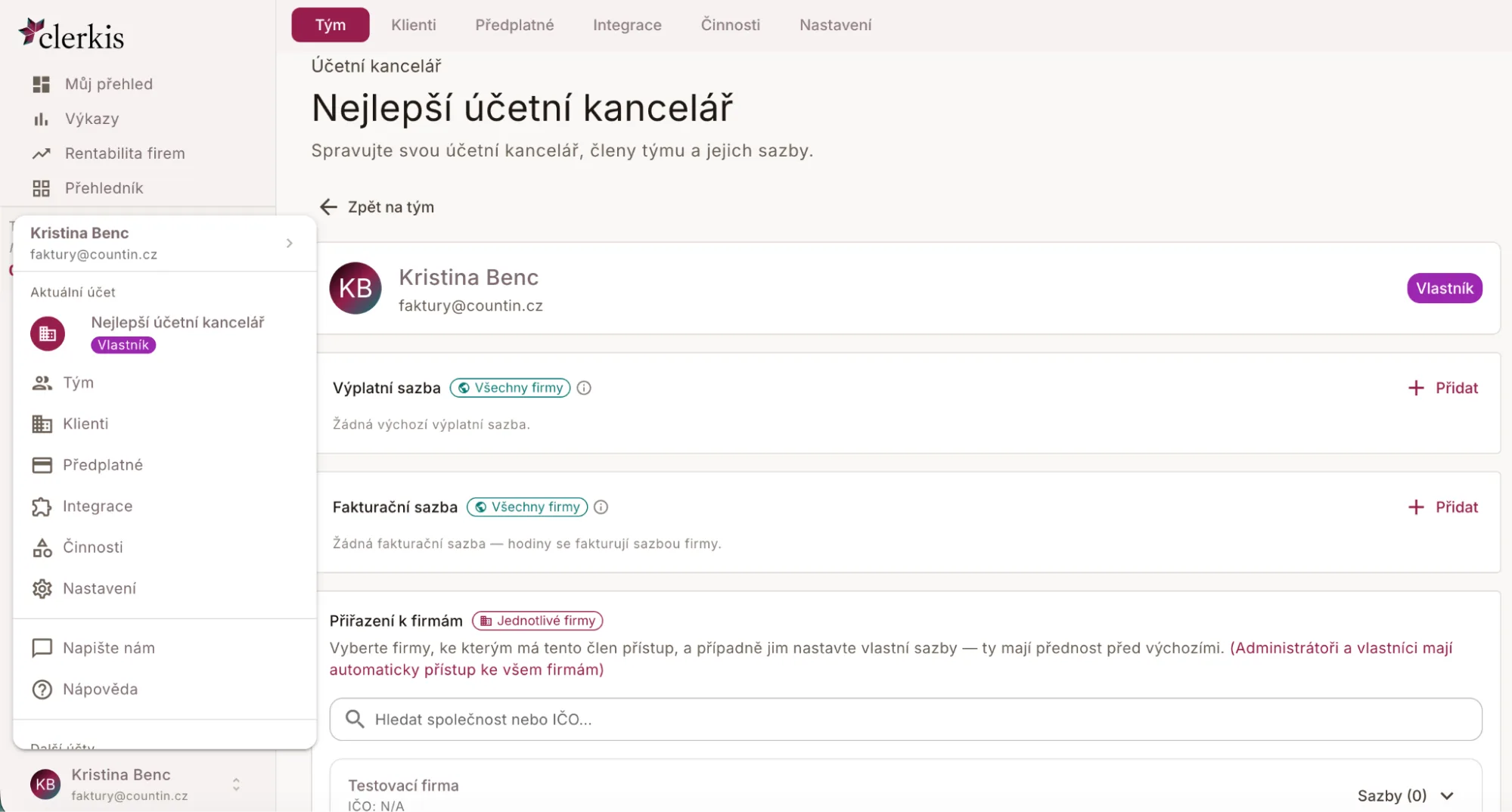
Task: Click the clerkis logo
Action: 72,35
